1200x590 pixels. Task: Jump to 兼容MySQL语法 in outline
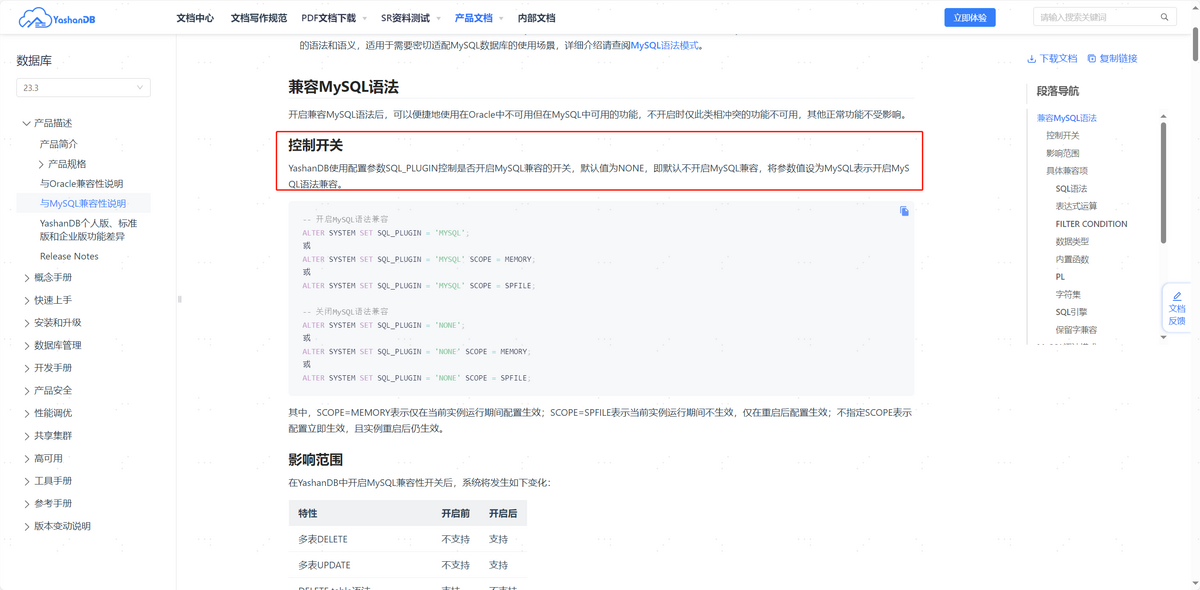click(1066, 118)
